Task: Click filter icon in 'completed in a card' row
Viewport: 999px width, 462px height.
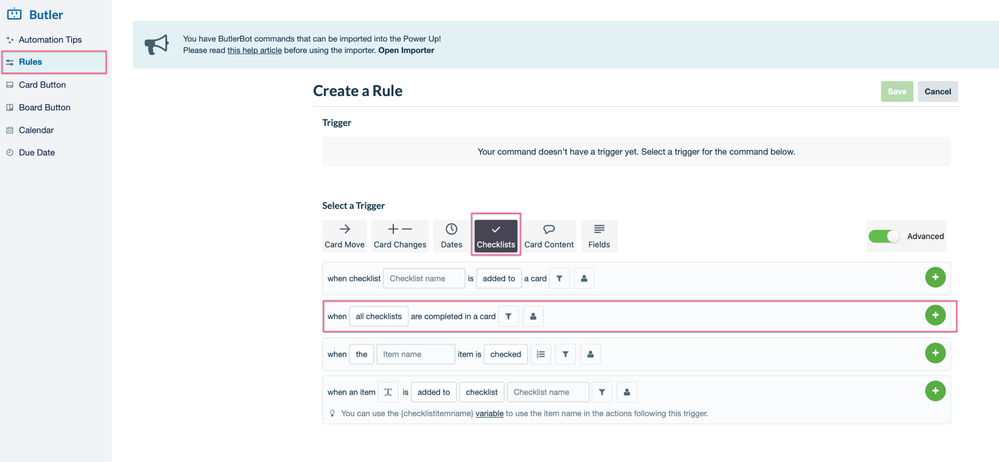Action: point(508,317)
